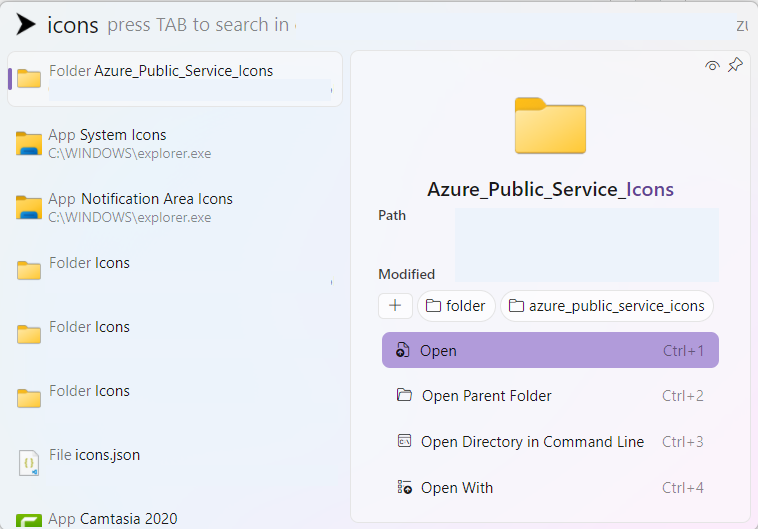
Task: Click the Fluent Search arrow logo
Action: tap(26, 24)
